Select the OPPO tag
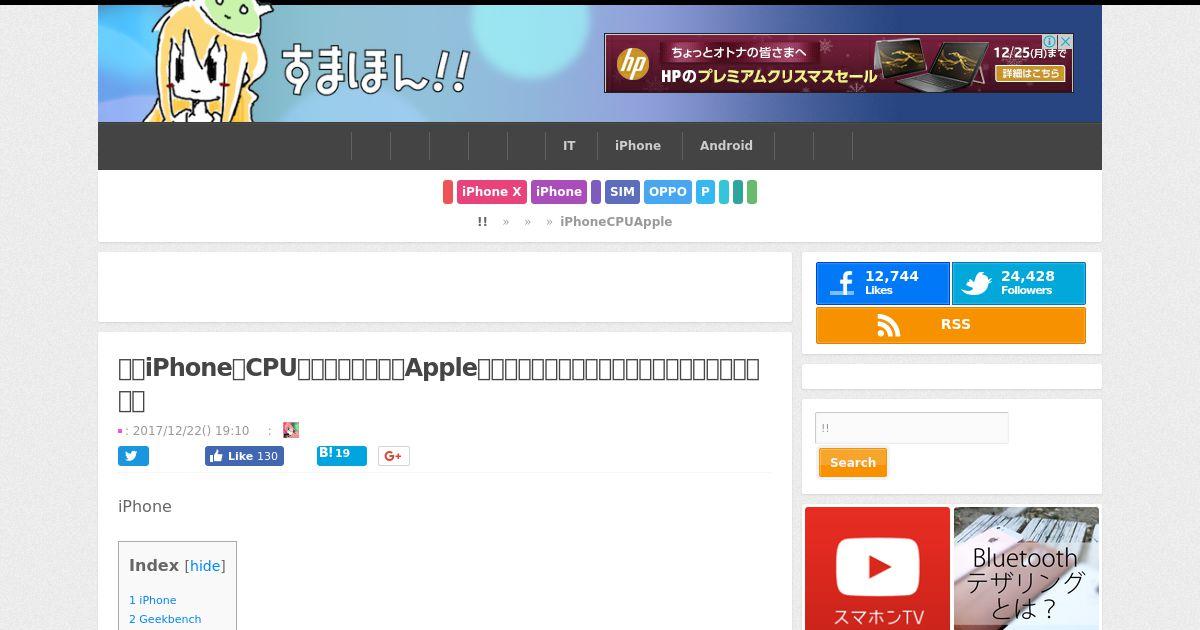 [667, 192]
